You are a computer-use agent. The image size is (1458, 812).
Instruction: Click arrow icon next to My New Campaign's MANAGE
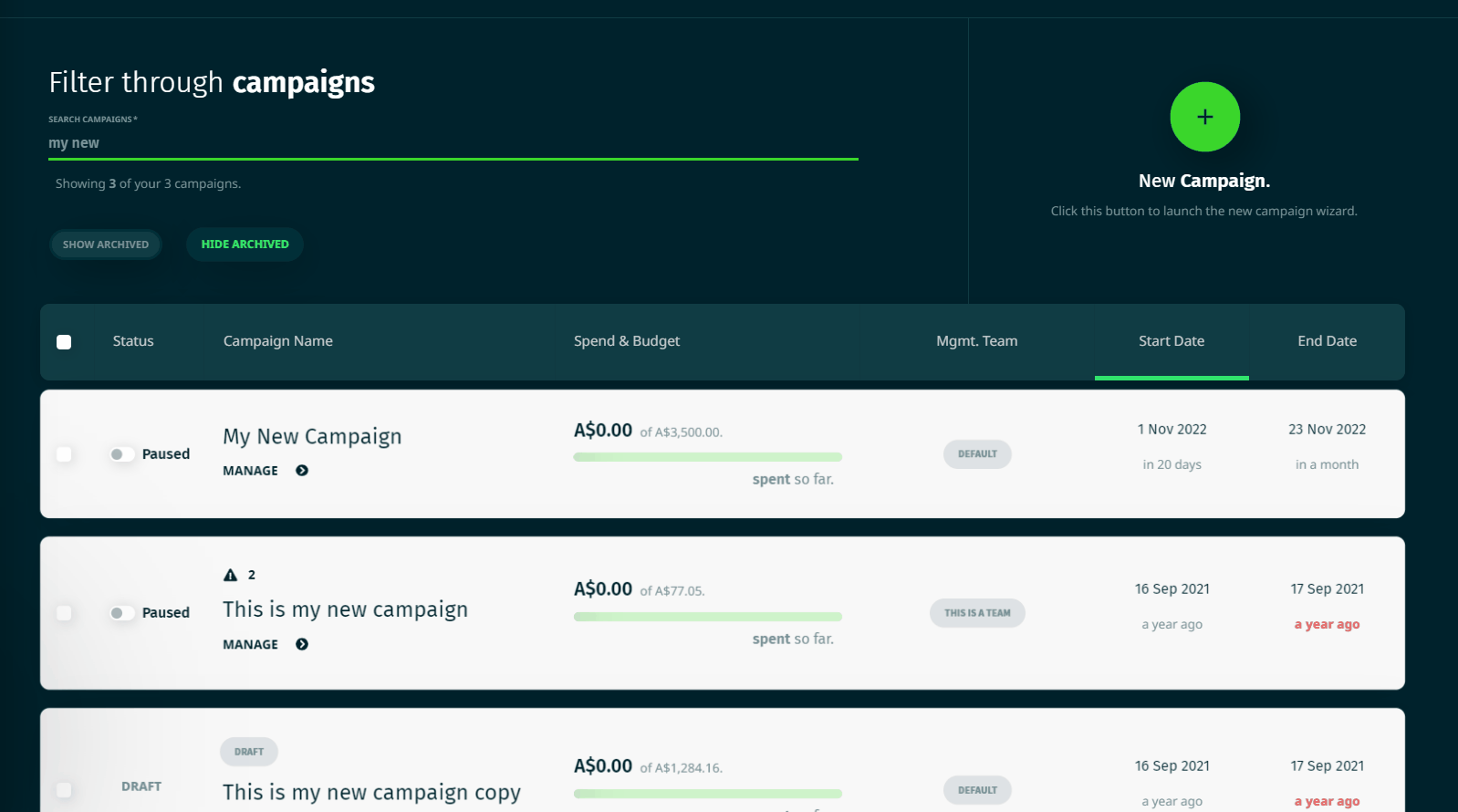tap(302, 471)
